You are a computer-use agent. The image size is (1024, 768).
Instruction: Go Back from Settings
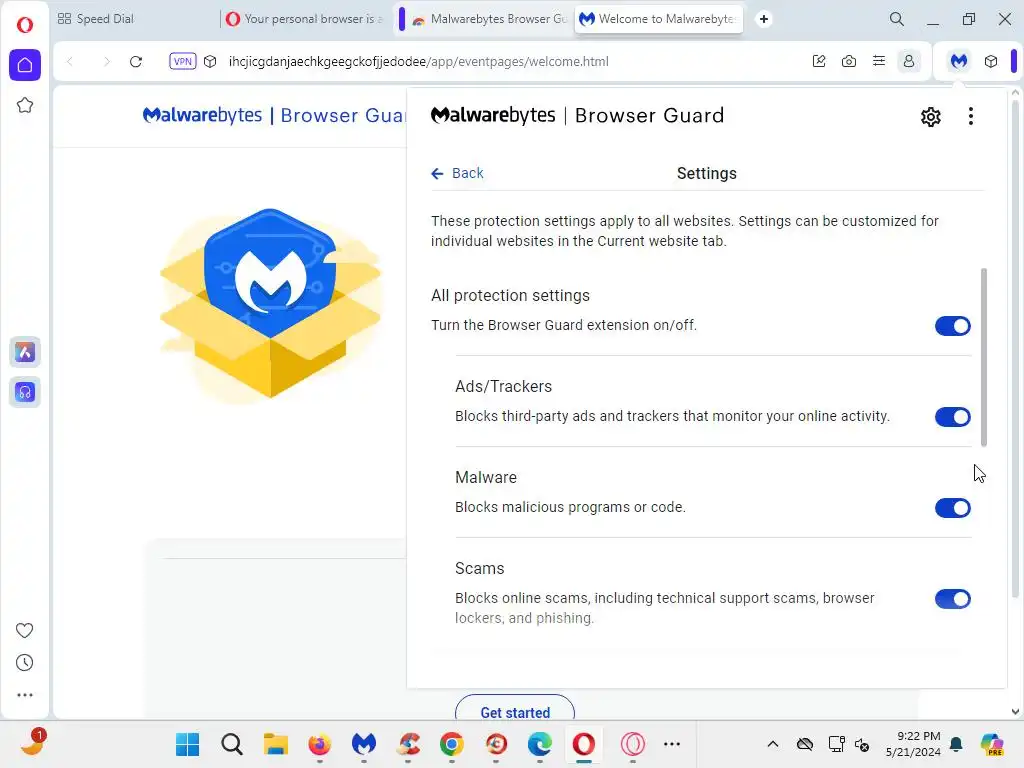[457, 173]
